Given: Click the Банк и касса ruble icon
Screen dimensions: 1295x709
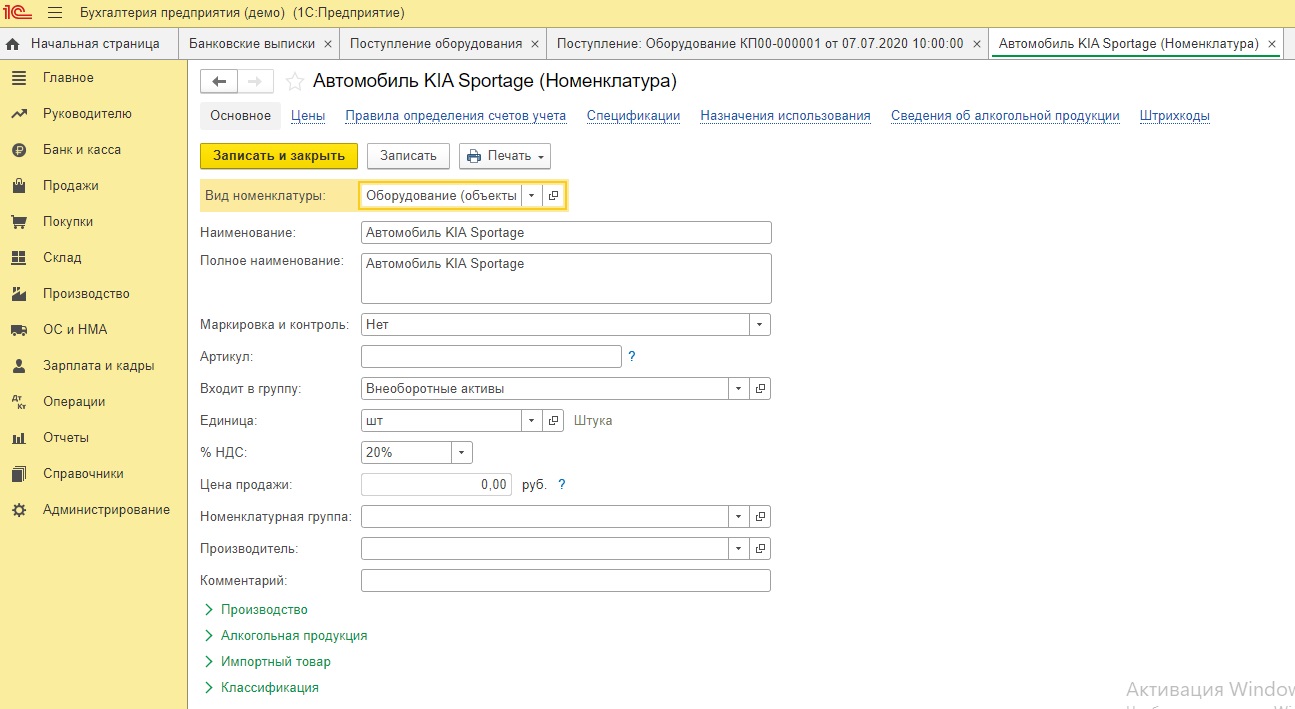Looking at the screenshot, I should (x=18, y=150).
